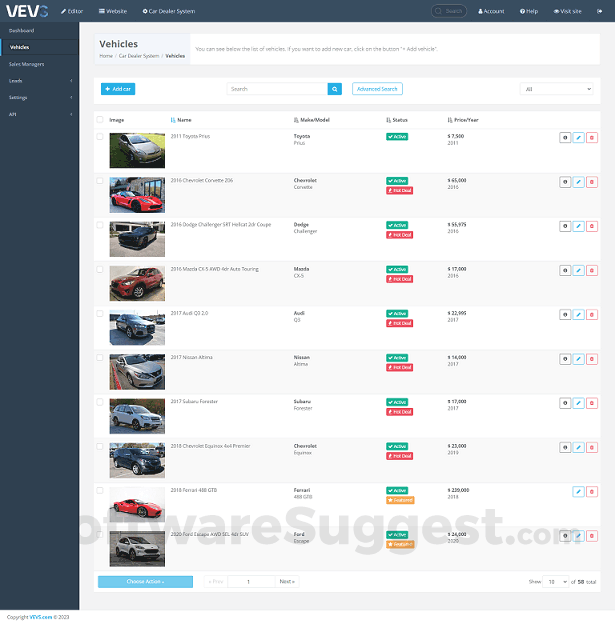615x624 pixels.
Task: View the 2016 Dodge Challenger listing
Action: click(x=565, y=226)
